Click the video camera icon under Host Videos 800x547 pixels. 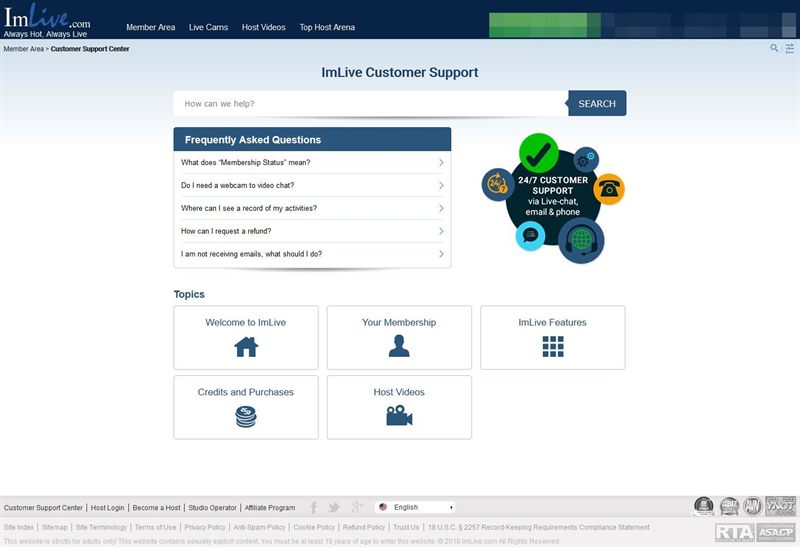(x=399, y=415)
